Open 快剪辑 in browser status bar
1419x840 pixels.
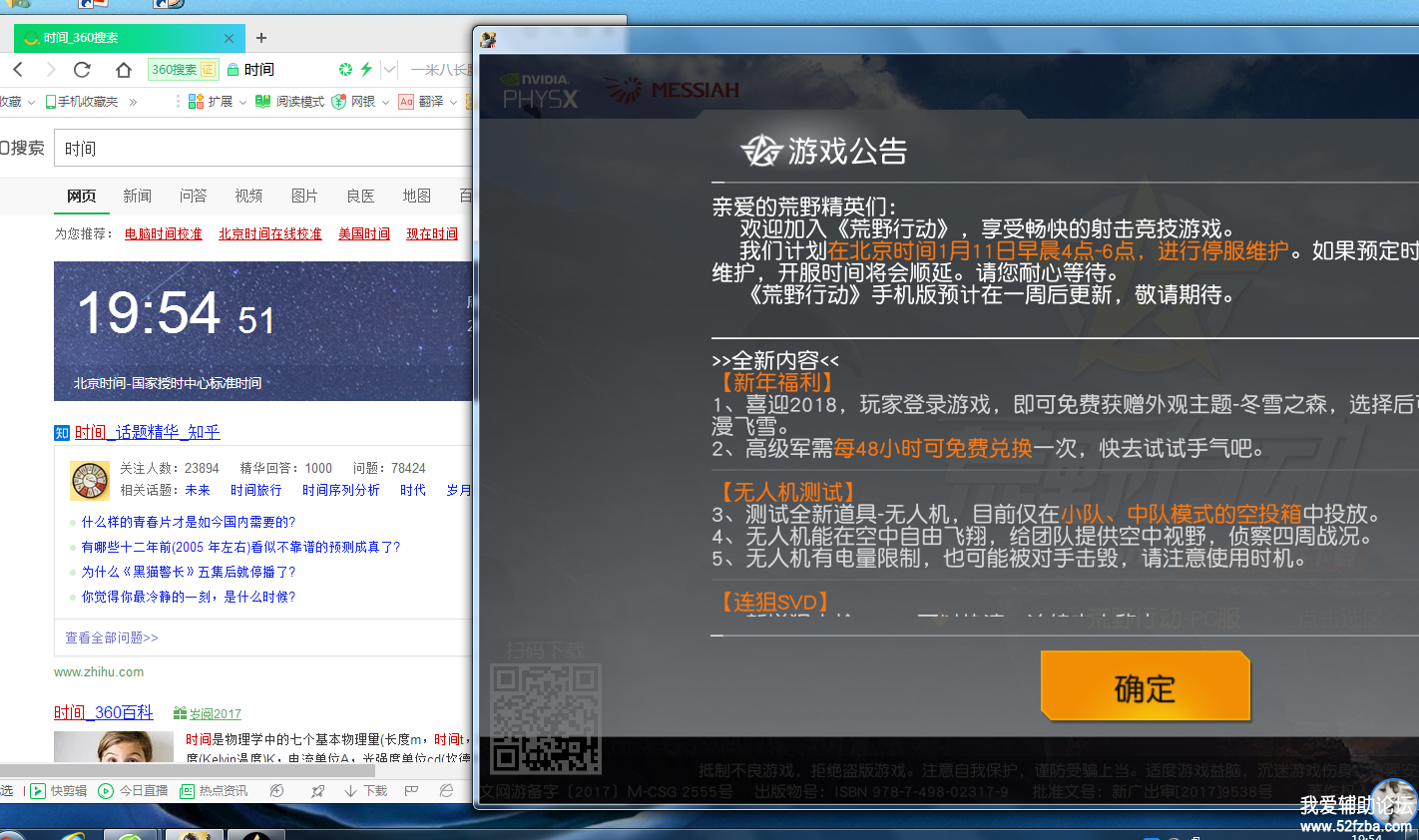(x=59, y=790)
